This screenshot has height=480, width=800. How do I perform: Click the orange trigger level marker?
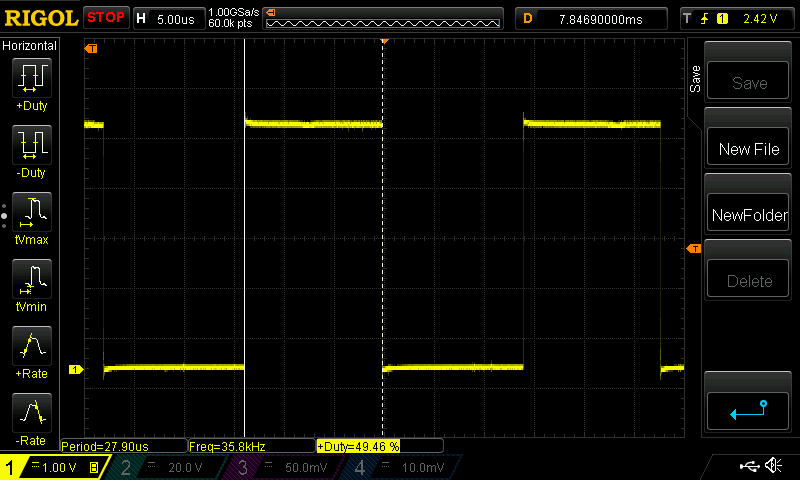point(691,248)
